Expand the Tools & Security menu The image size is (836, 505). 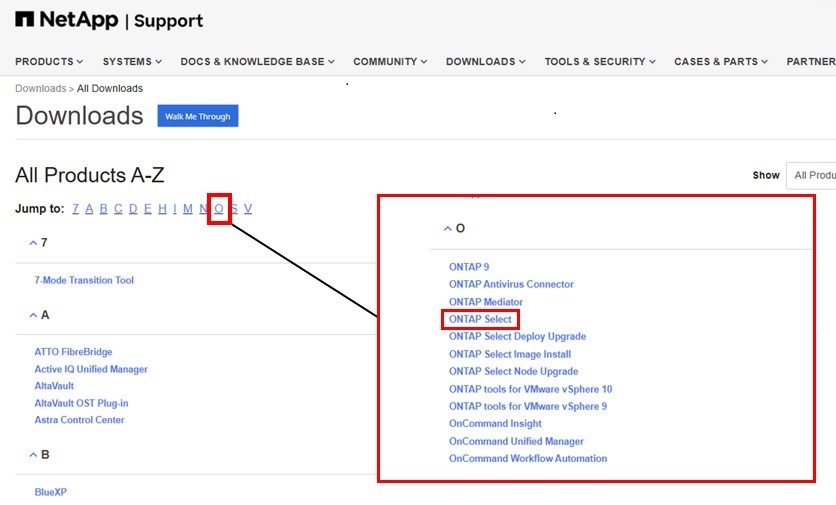pyautogui.click(x=600, y=62)
